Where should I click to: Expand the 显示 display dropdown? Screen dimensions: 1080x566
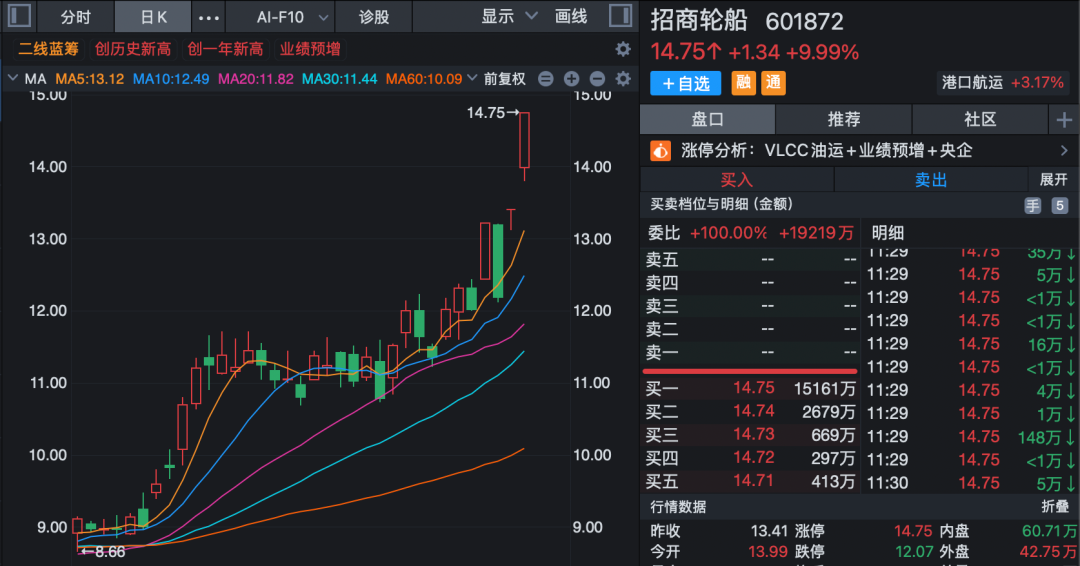tap(509, 17)
